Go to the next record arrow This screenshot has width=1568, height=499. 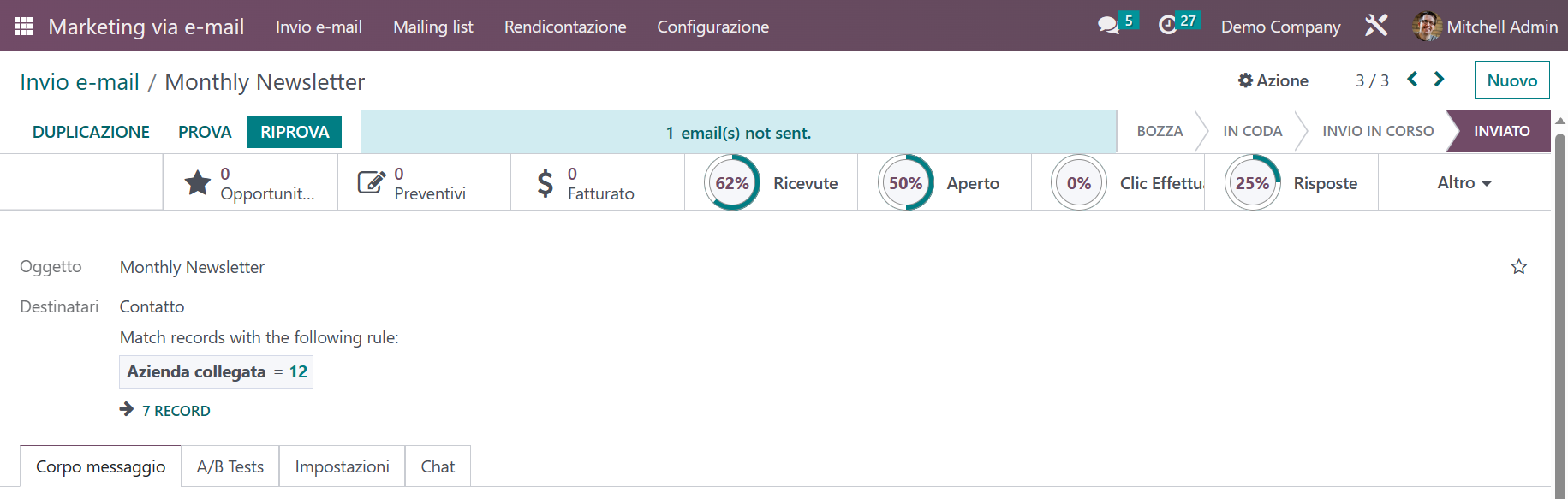point(1440,80)
